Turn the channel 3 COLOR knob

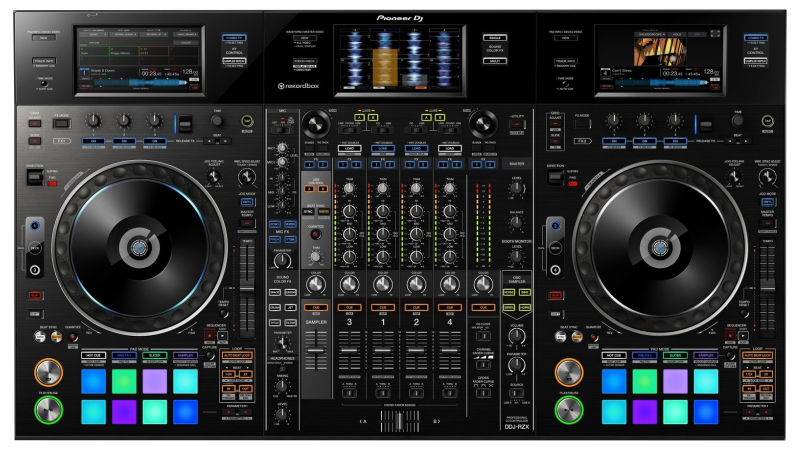349,285
